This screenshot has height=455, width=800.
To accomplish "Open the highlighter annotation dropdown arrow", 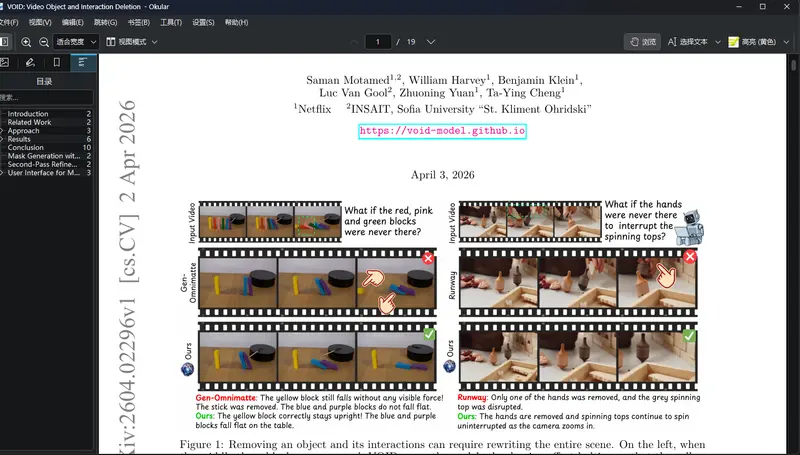I will coord(786,42).
